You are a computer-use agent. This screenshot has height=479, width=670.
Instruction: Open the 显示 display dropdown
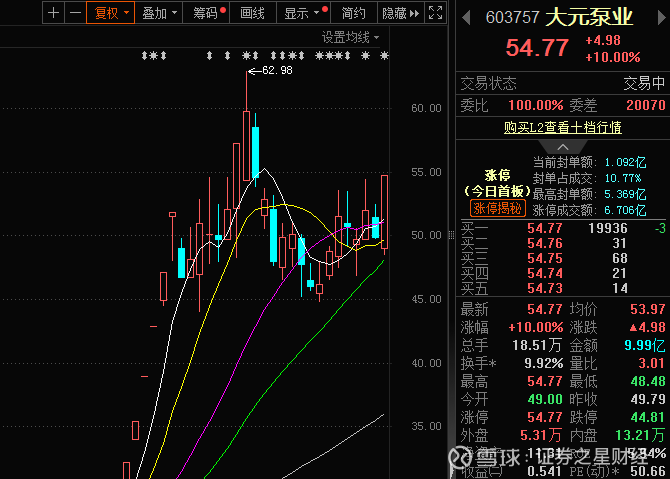303,13
